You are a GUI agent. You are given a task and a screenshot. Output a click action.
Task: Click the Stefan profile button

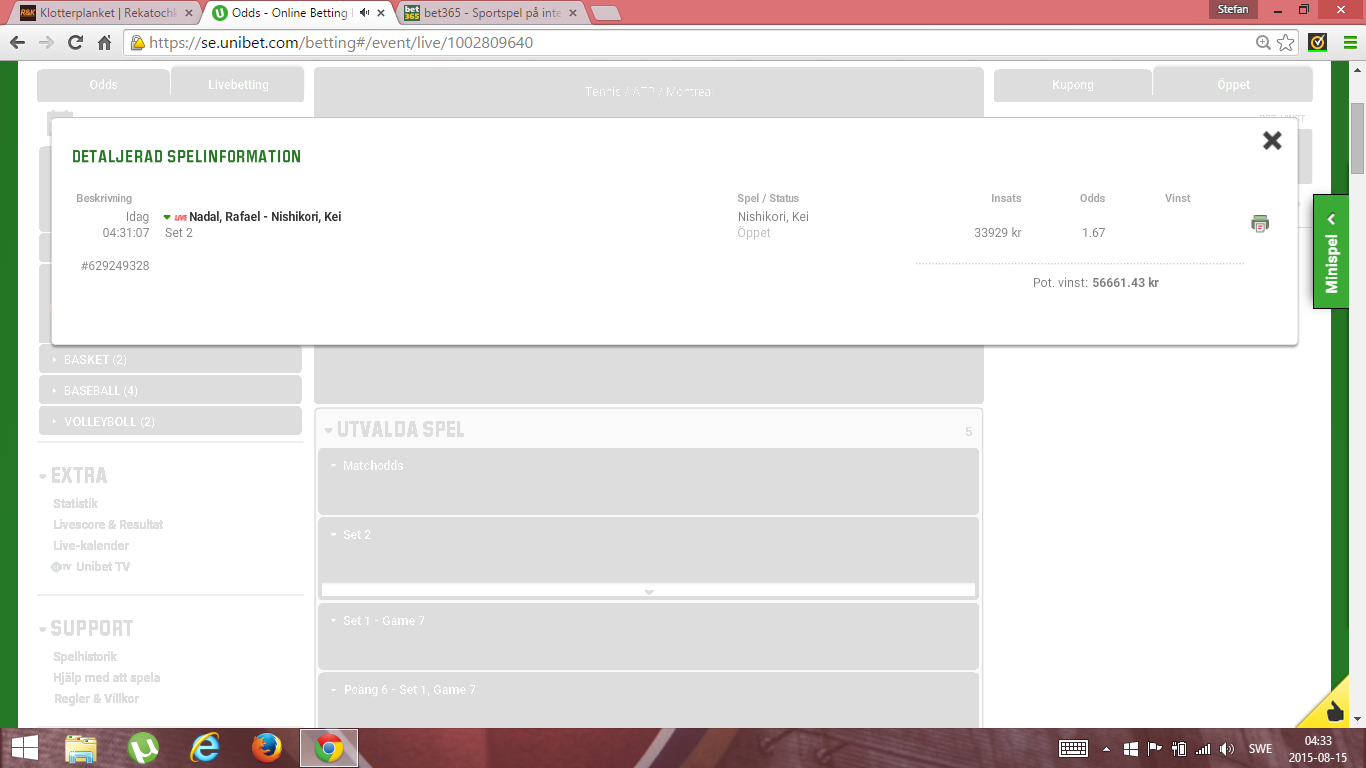click(x=1233, y=9)
